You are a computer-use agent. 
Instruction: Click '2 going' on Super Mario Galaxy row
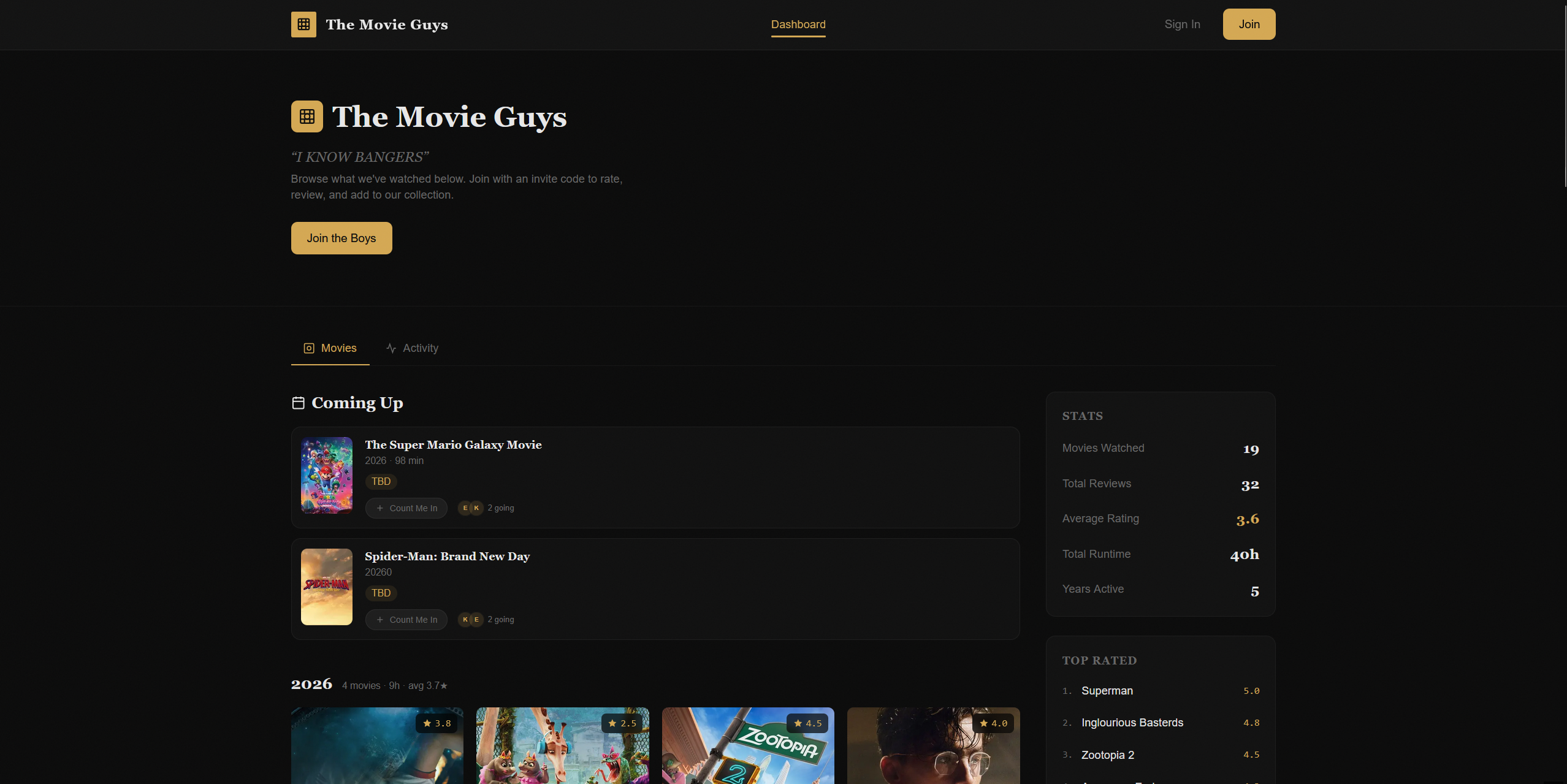coord(501,508)
